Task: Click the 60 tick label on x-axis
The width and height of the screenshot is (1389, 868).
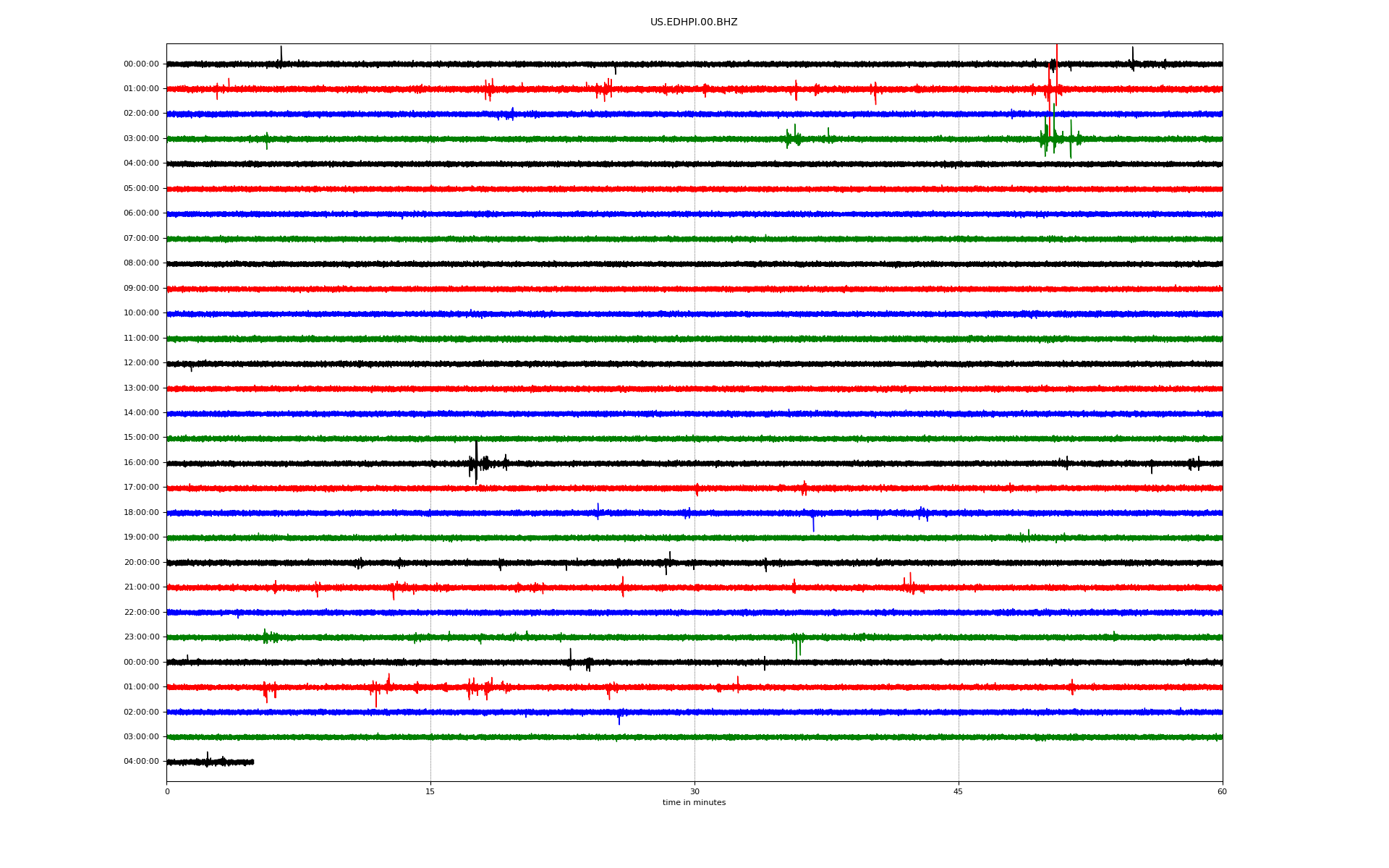Action: 1221,791
